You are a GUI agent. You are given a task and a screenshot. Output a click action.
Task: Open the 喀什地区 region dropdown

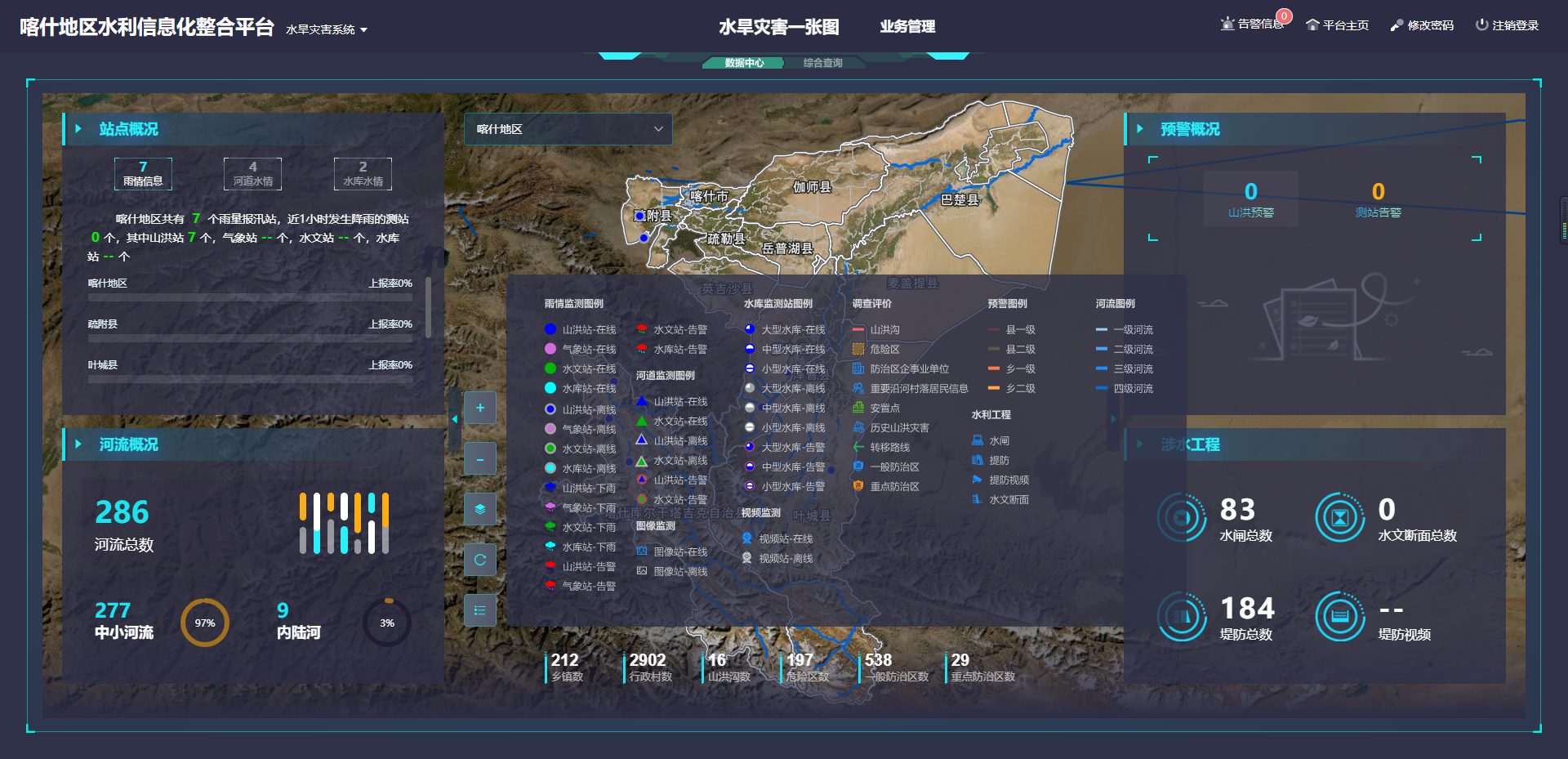click(x=568, y=129)
